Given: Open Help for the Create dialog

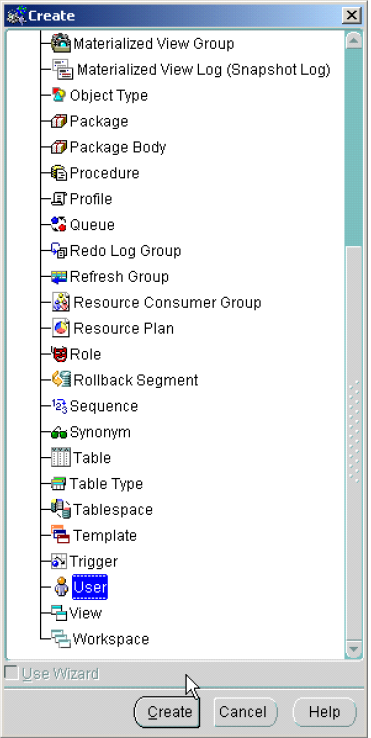Looking at the screenshot, I should click(x=325, y=712).
